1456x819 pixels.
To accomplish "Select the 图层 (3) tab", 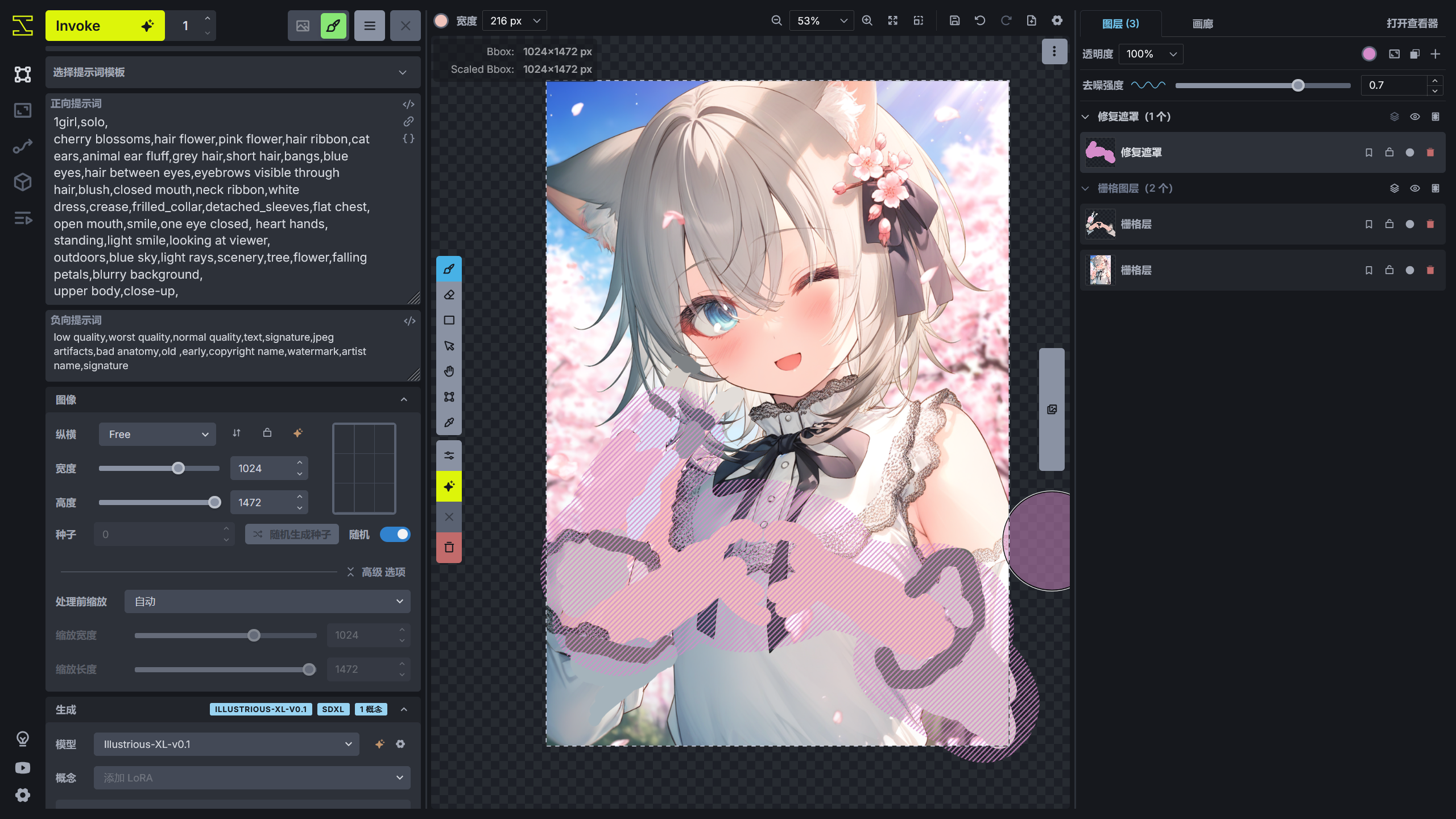I will click(1121, 24).
